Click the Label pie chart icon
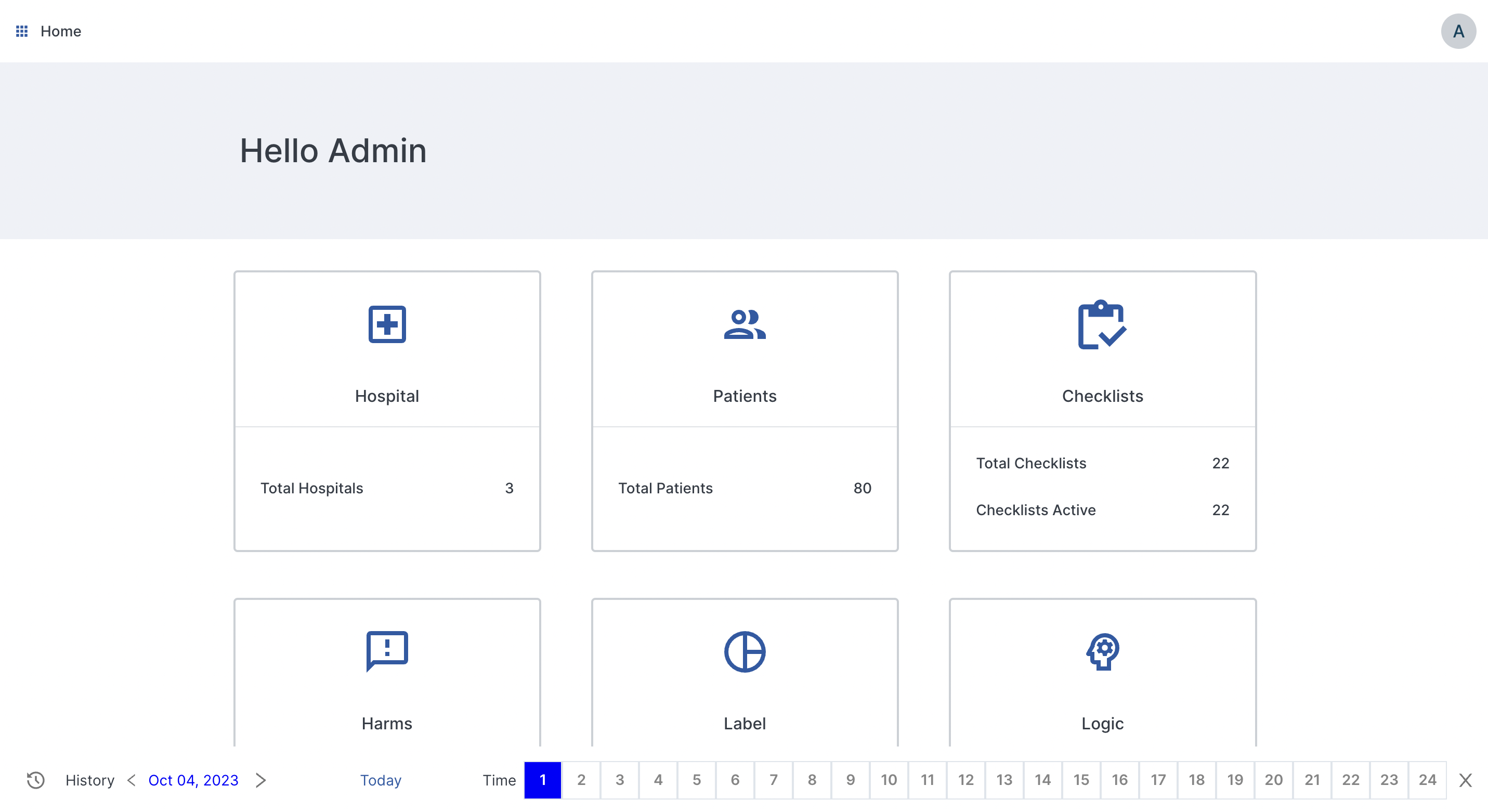The width and height of the screenshot is (1488, 812). pos(745,651)
